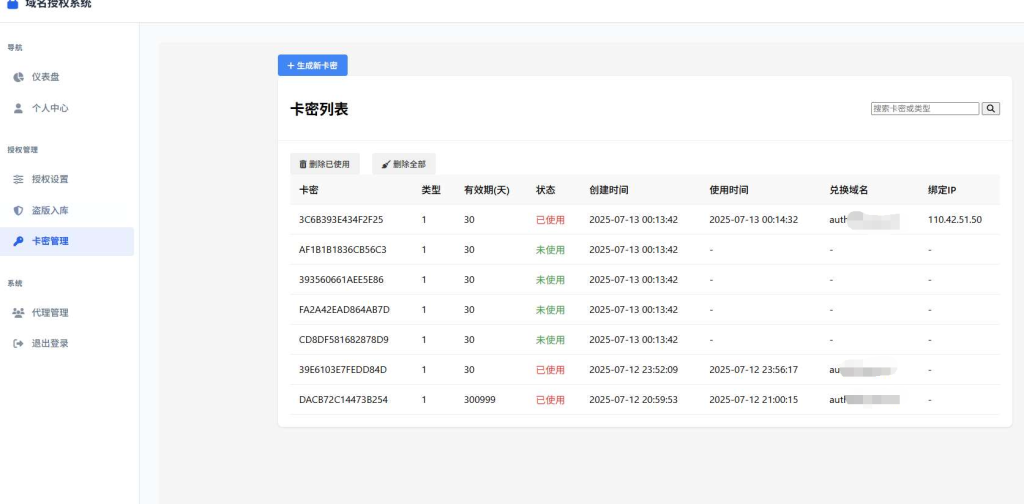Click the search magnifier button

pyautogui.click(x=991, y=109)
